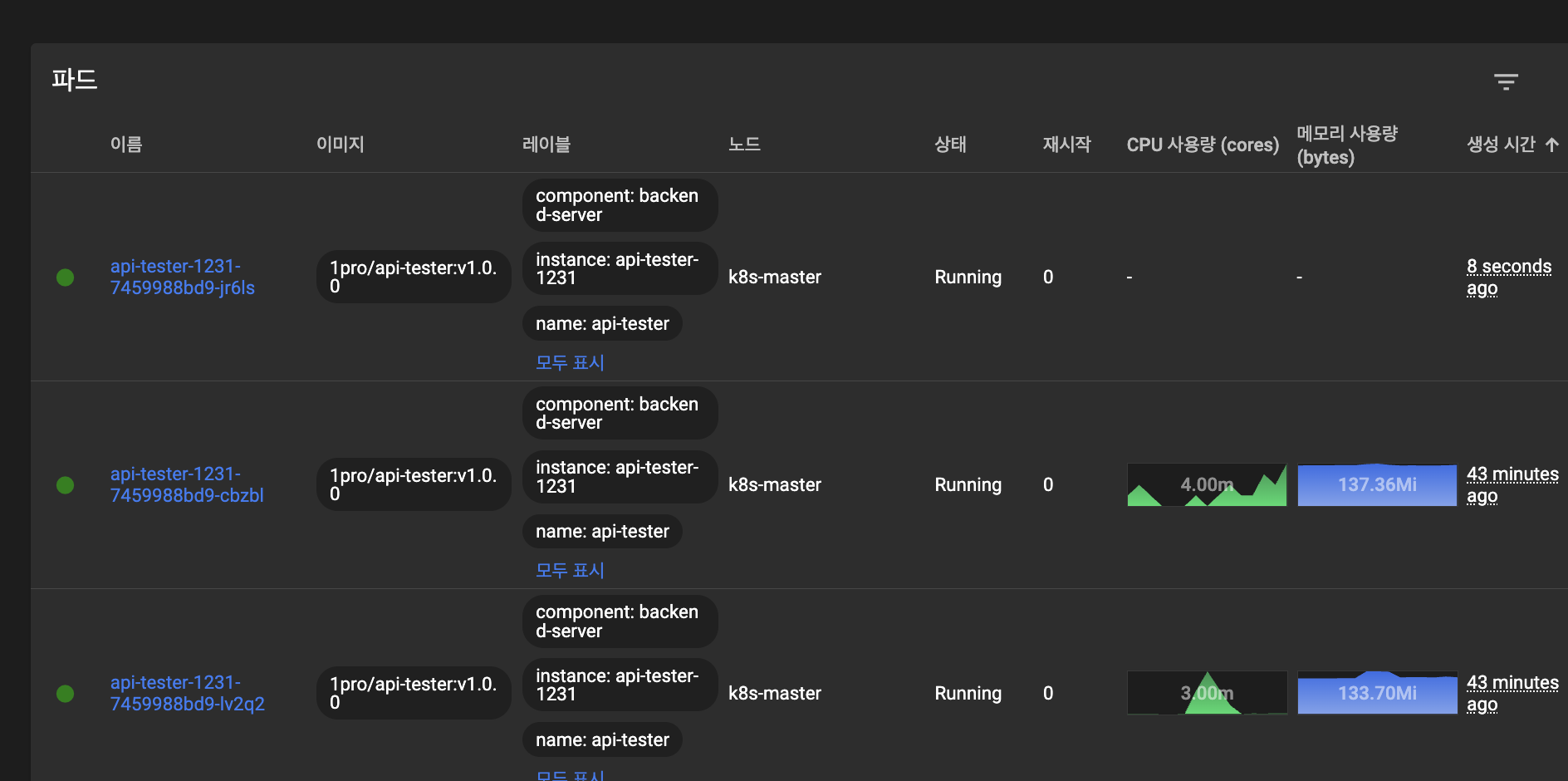Click green status dot for pod cbzbl
This screenshot has height=781, width=1568.
[65, 485]
